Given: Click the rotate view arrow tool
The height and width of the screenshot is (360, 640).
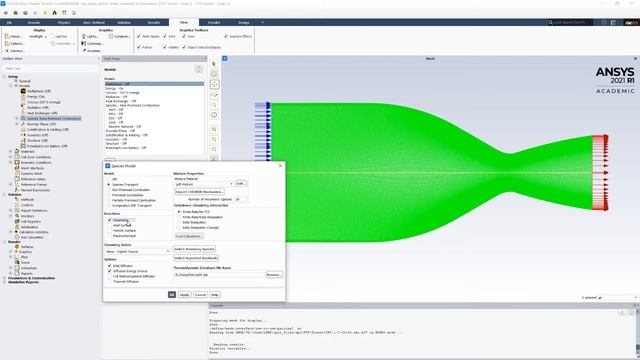Looking at the screenshot, I should pos(214,95).
